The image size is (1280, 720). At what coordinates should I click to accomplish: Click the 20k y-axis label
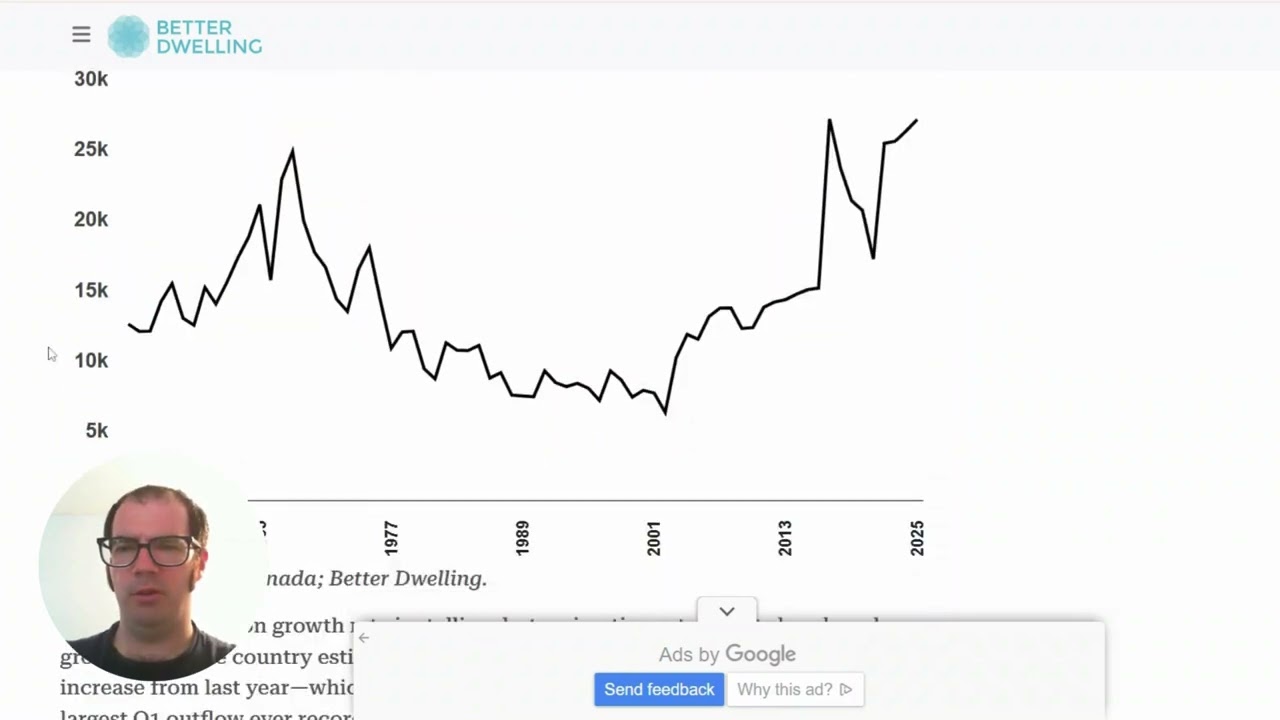pos(91,219)
